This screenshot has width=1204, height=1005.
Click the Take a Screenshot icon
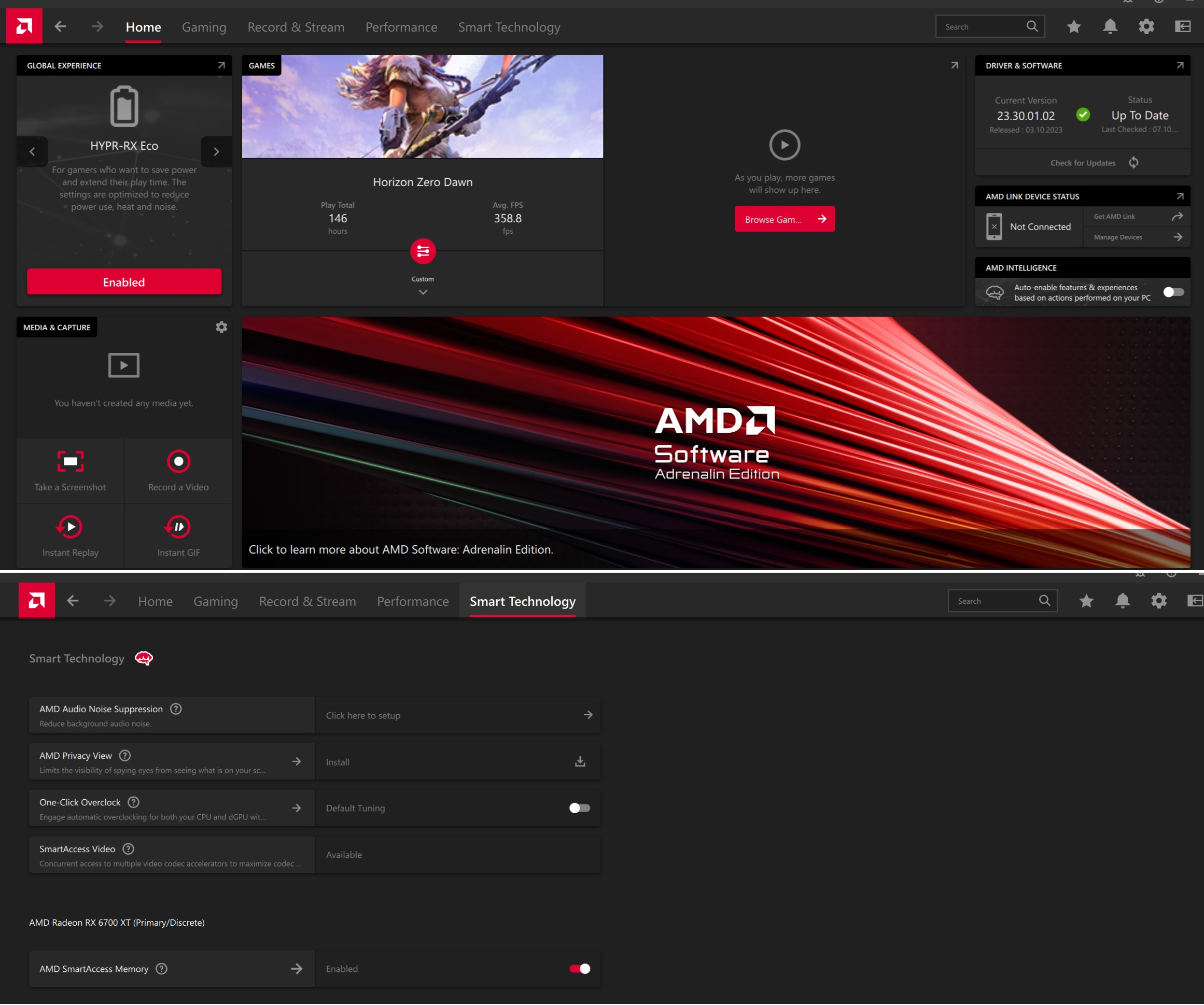pos(70,461)
